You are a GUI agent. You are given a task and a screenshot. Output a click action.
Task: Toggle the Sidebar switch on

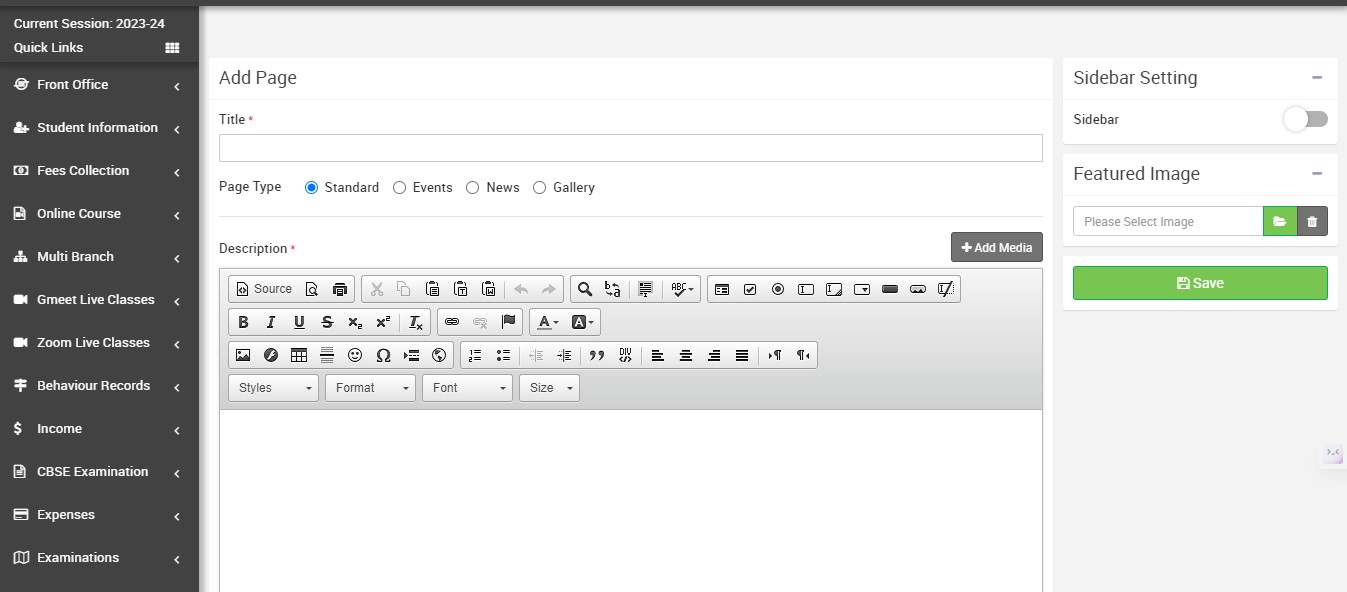pos(1305,119)
